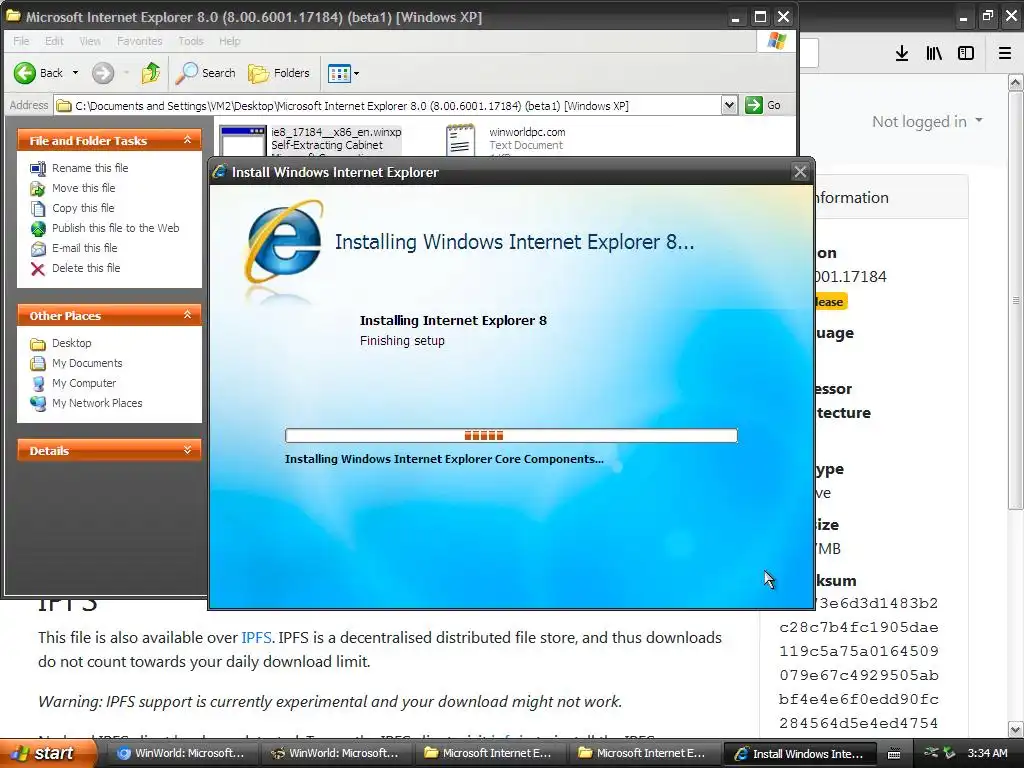Expand the Address bar dropdown arrow

(729, 105)
